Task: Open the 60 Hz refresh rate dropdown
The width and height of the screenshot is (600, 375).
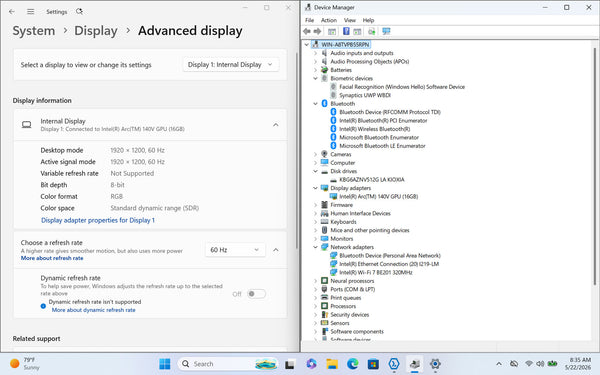Action: [x=235, y=250]
